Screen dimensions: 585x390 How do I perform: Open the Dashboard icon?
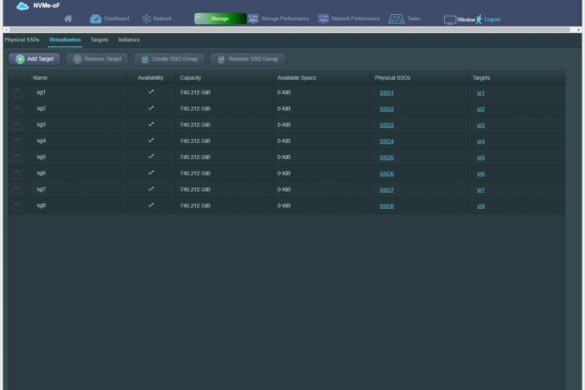pos(96,19)
